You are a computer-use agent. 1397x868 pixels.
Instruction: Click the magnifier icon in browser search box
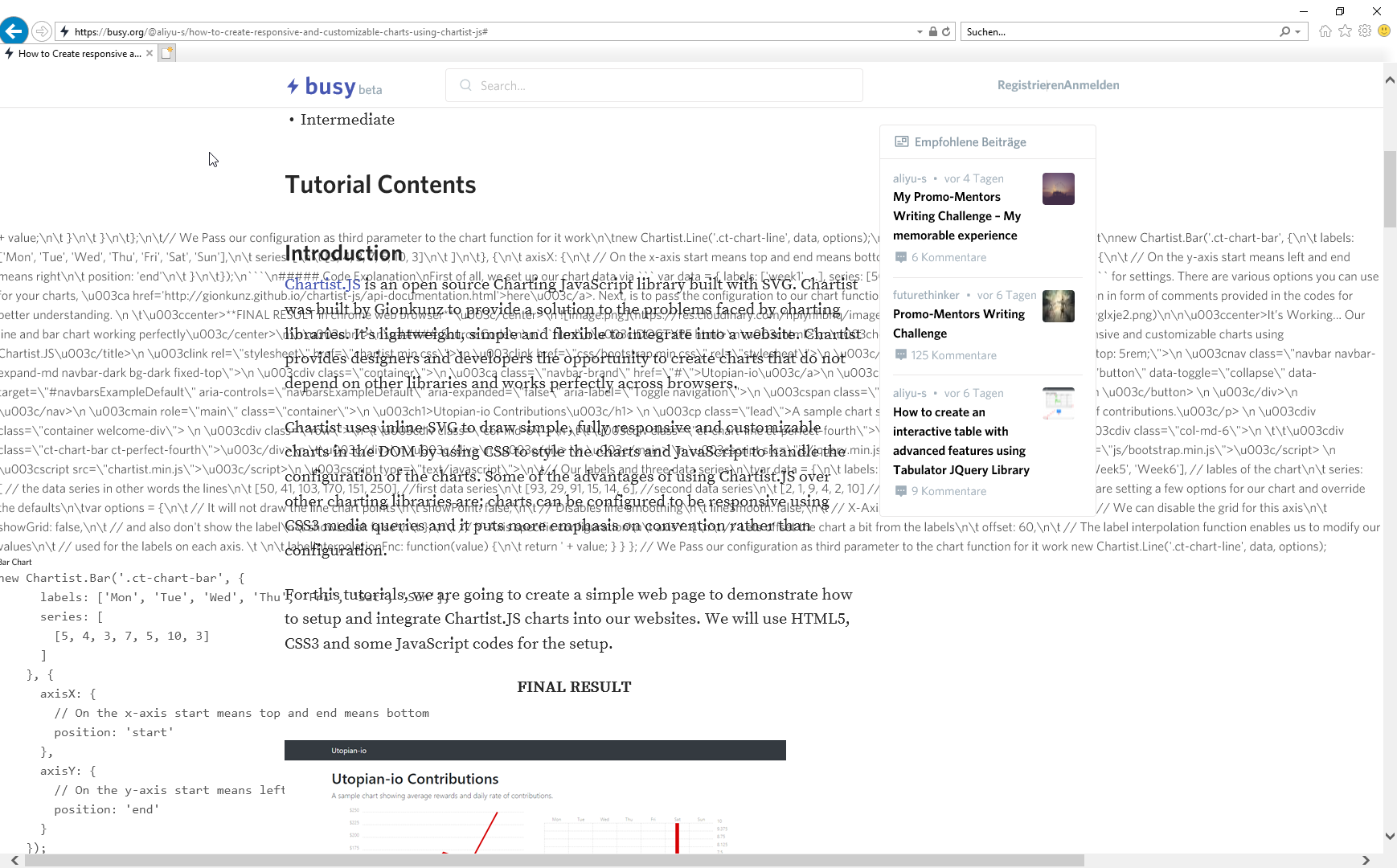[x=1284, y=32]
